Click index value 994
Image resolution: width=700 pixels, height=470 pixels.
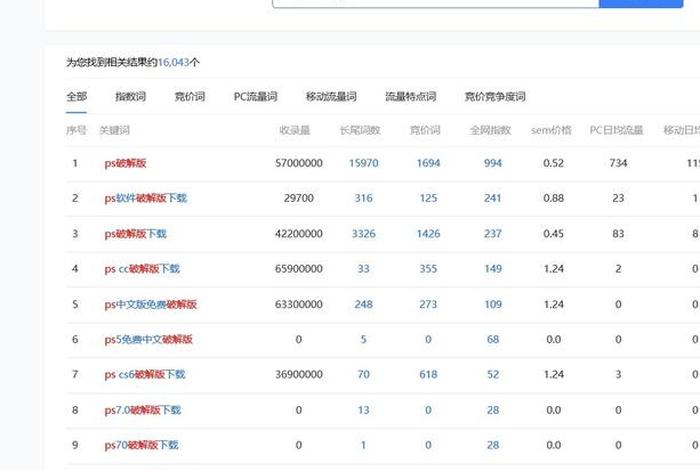pos(493,163)
